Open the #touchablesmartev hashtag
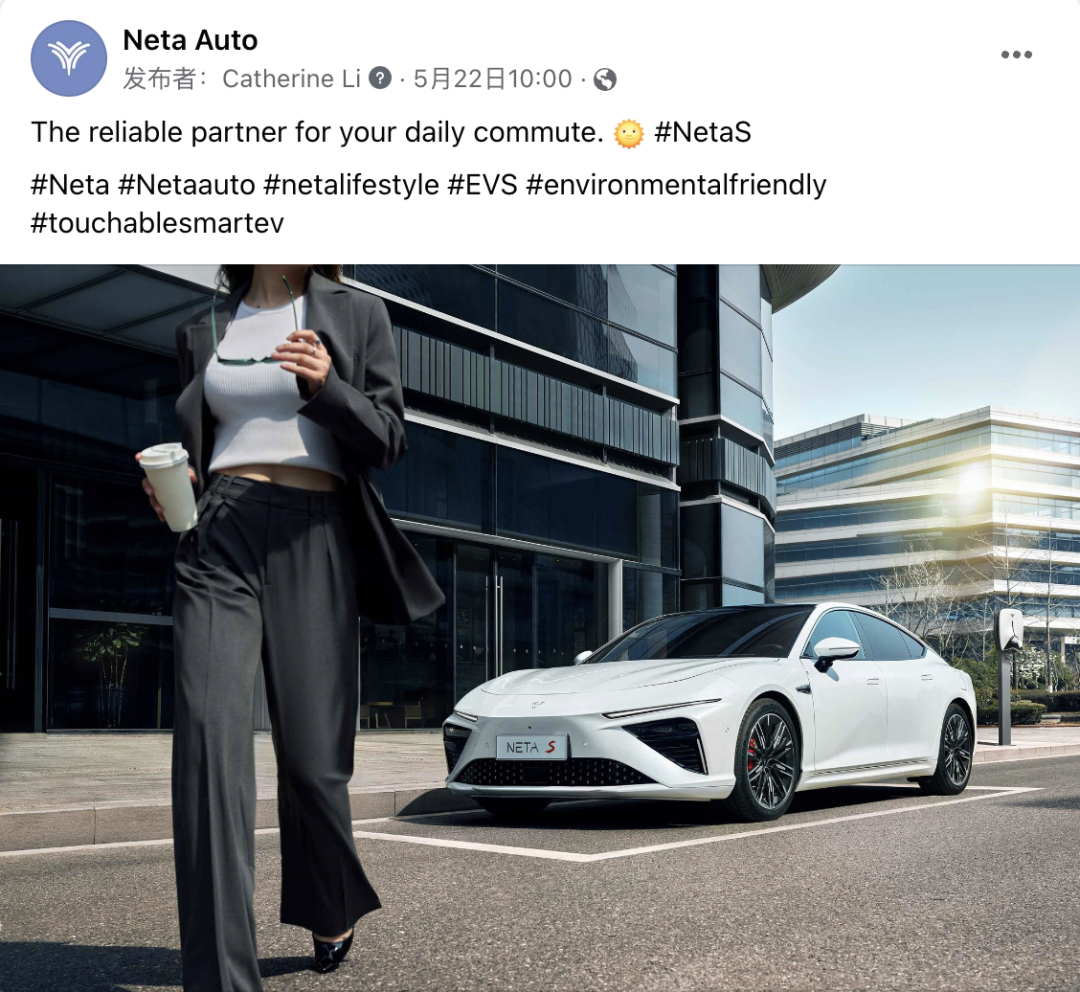This screenshot has height=992, width=1080. (157, 223)
